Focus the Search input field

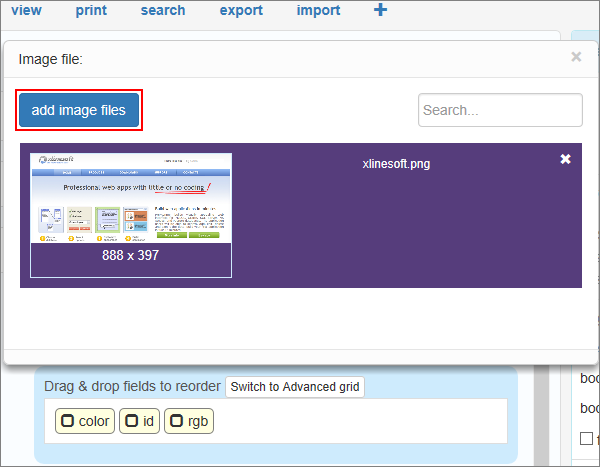pyautogui.click(x=500, y=110)
